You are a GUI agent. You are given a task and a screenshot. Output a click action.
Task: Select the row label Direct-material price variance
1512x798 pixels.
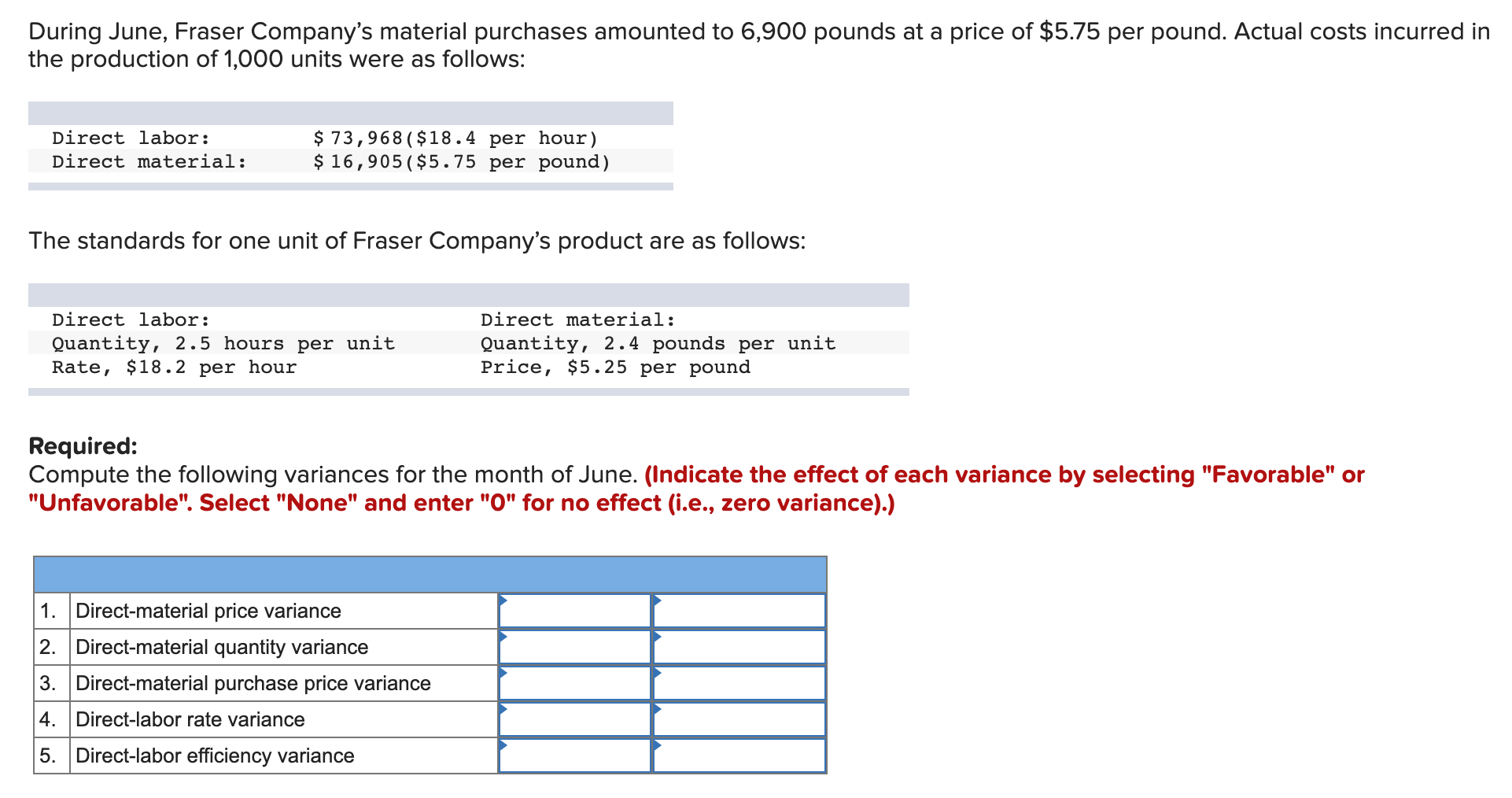tap(208, 611)
